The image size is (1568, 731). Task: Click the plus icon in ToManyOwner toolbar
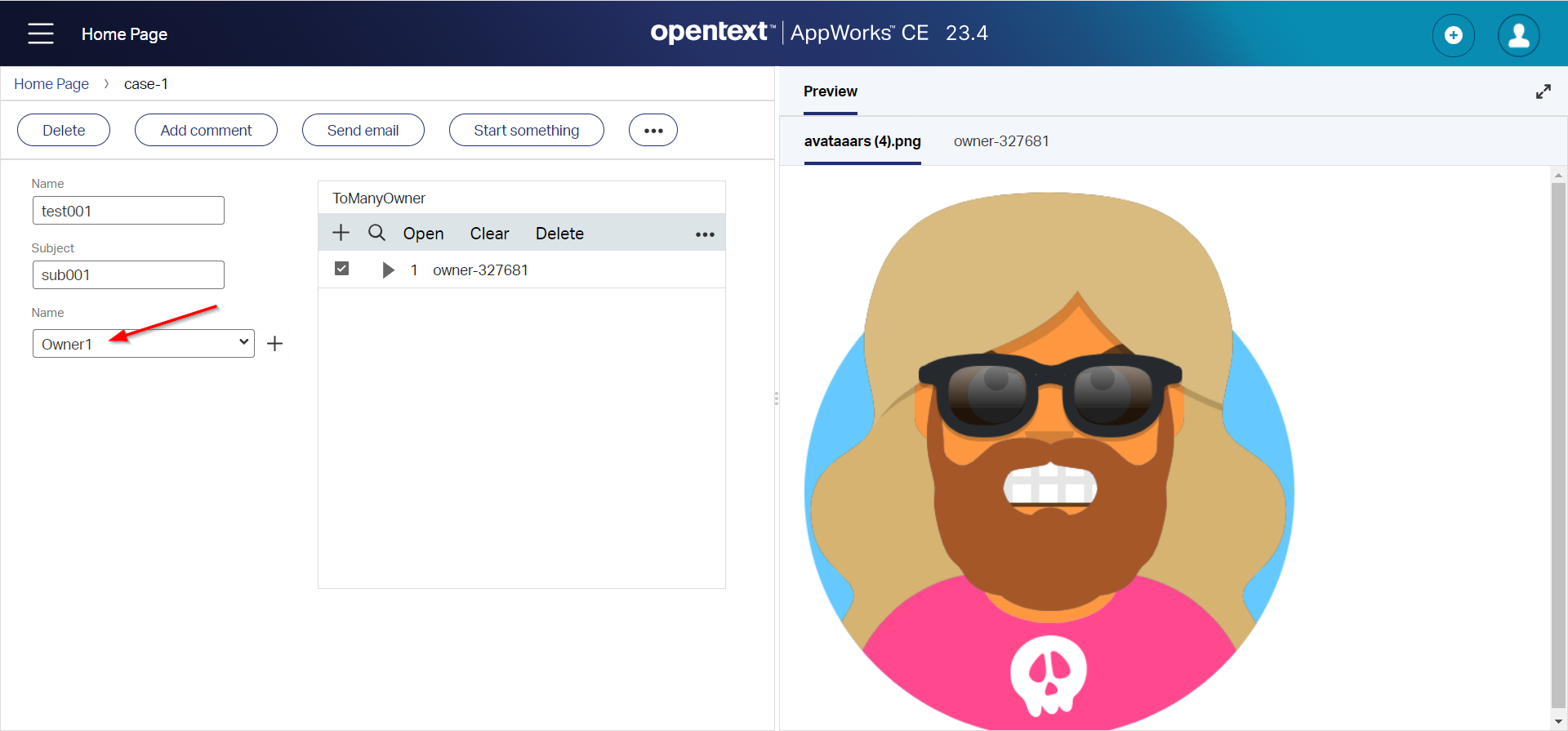pyautogui.click(x=341, y=233)
